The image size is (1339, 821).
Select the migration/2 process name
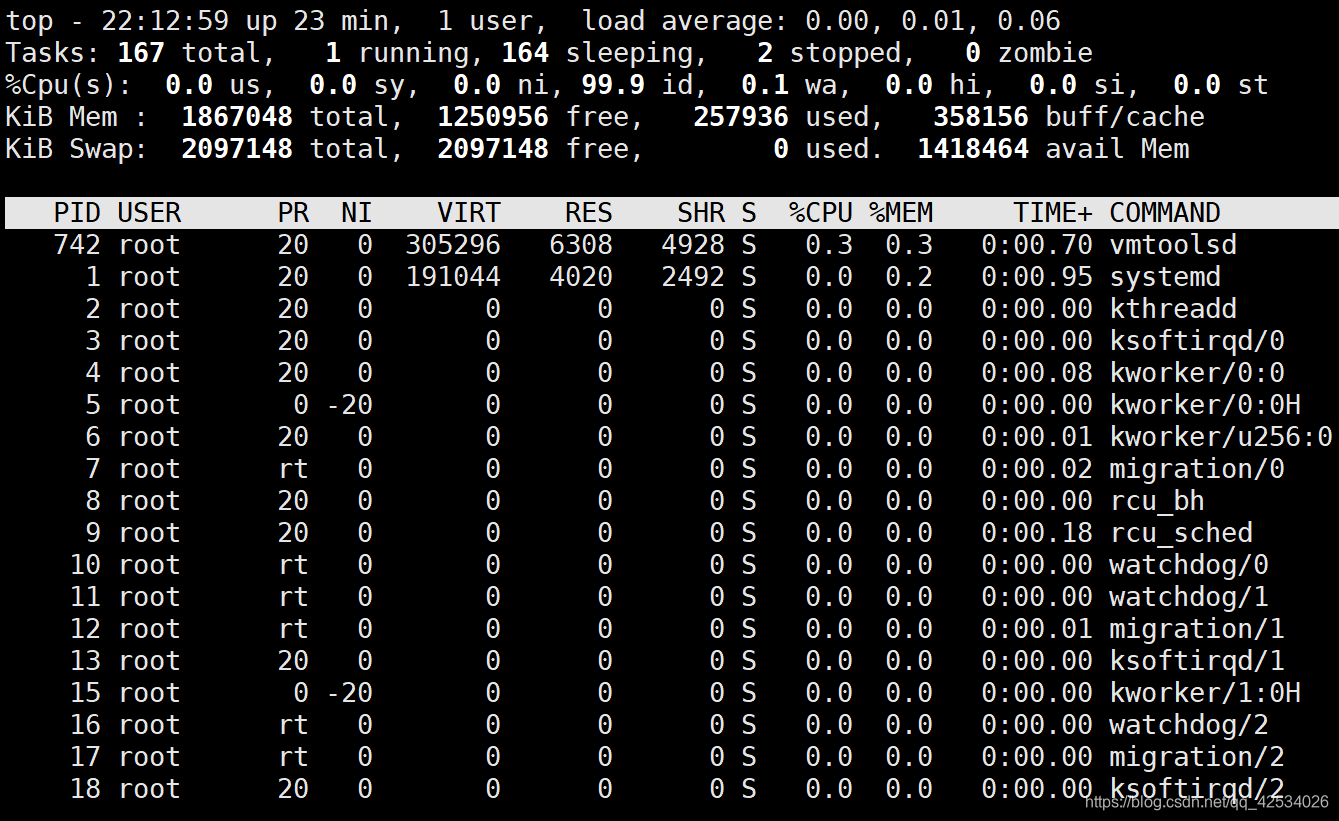(x=1197, y=757)
